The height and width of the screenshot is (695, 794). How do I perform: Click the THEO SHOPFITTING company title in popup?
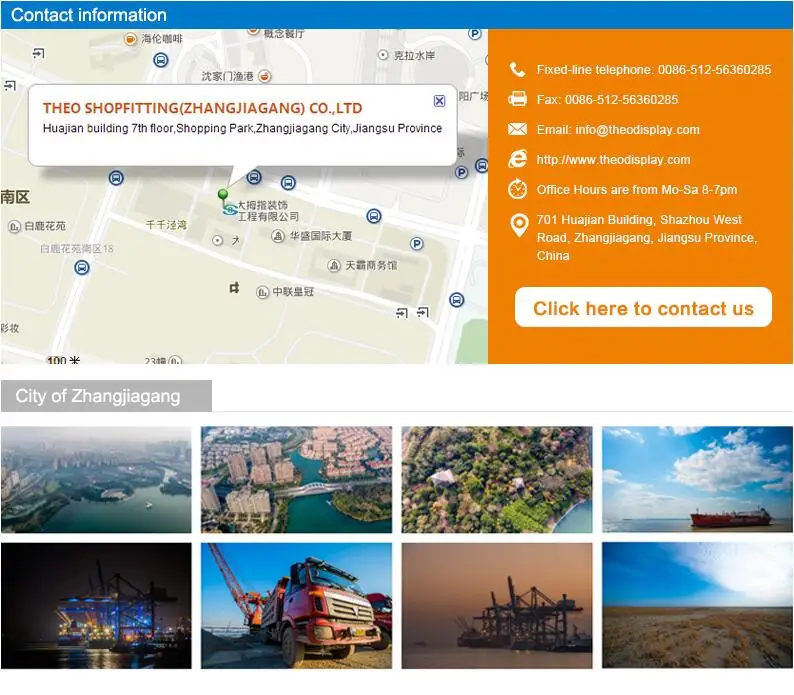point(202,108)
